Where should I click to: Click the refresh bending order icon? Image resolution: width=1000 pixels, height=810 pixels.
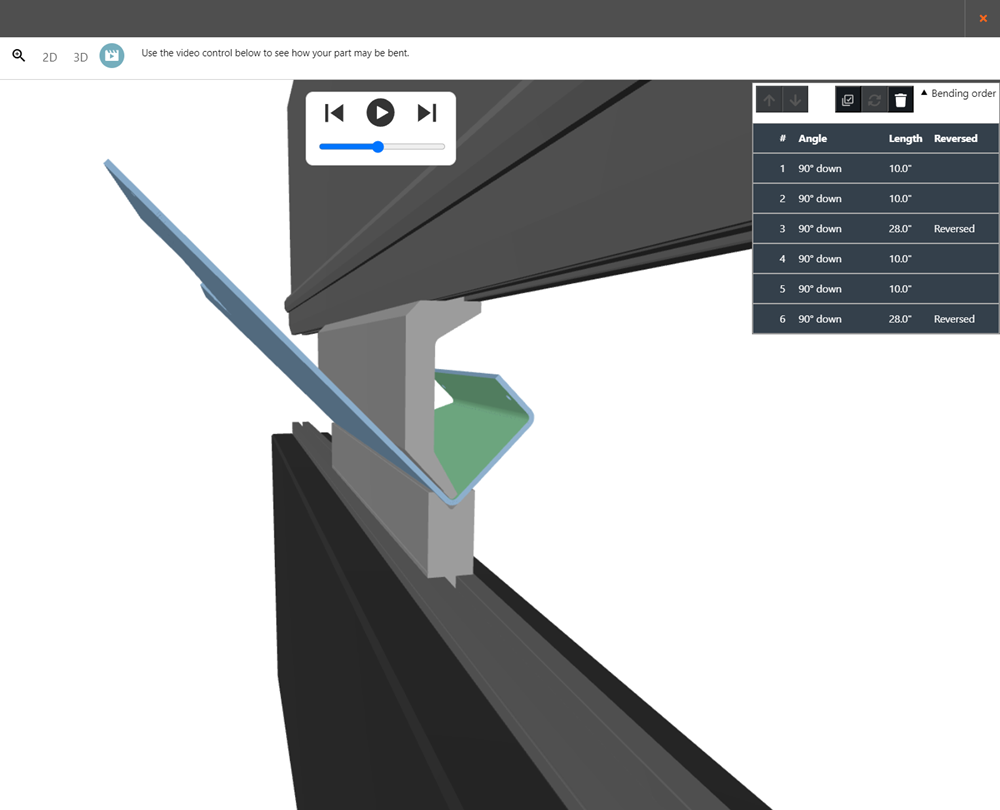pos(874,100)
